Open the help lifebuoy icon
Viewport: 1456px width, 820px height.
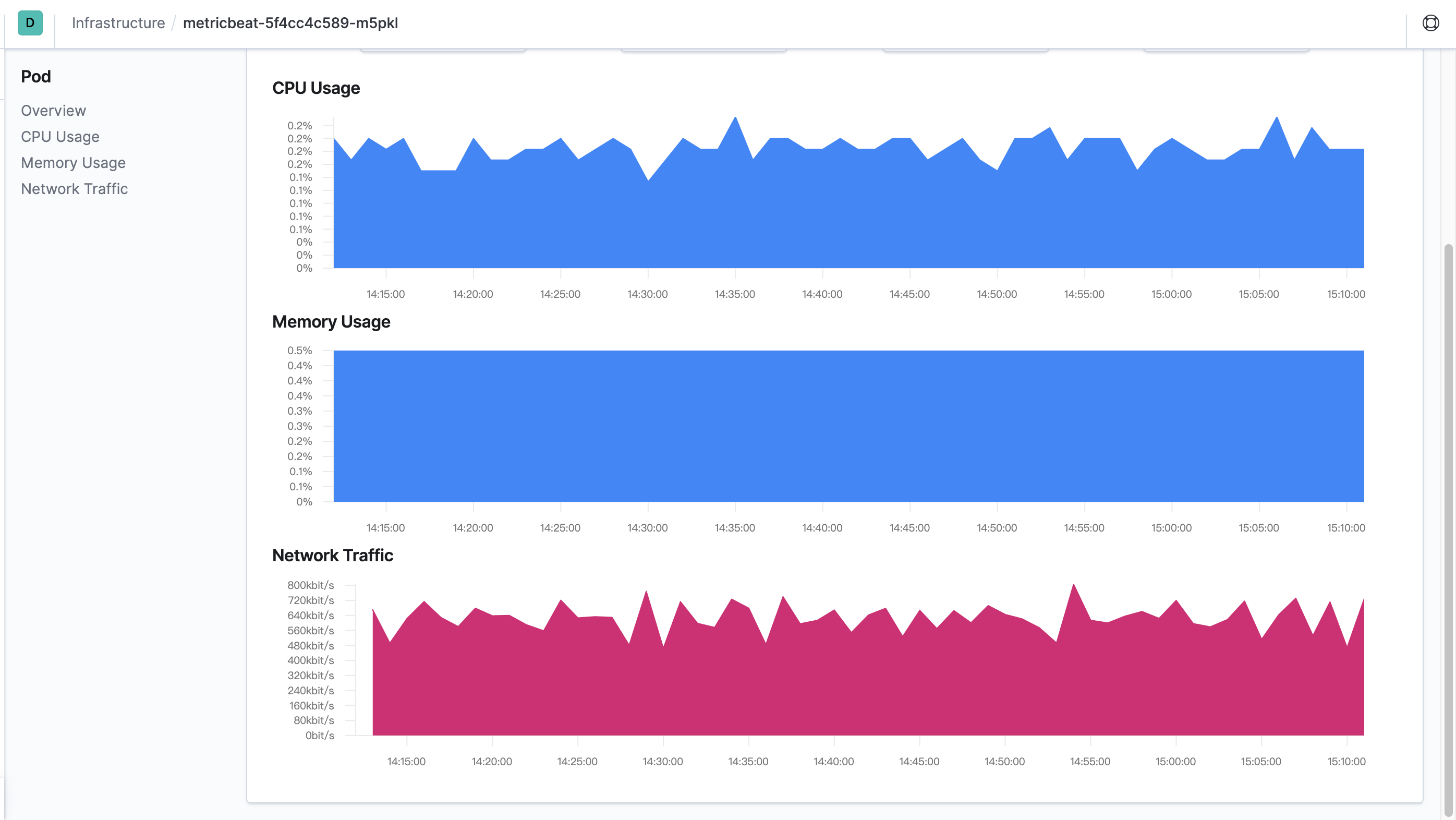coord(1430,23)
